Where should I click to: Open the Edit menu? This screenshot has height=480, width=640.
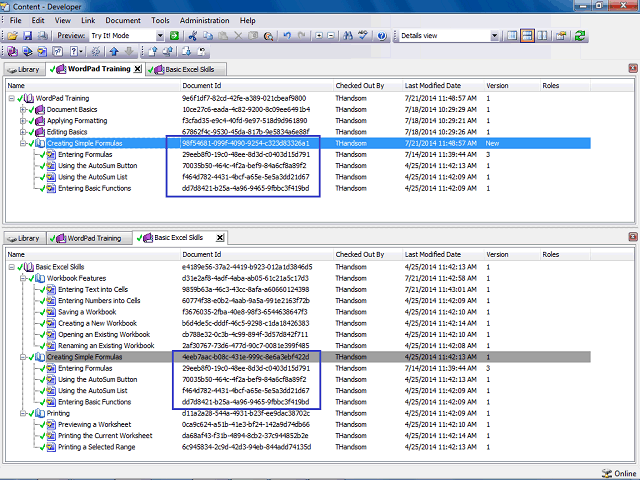click(38, 20)
